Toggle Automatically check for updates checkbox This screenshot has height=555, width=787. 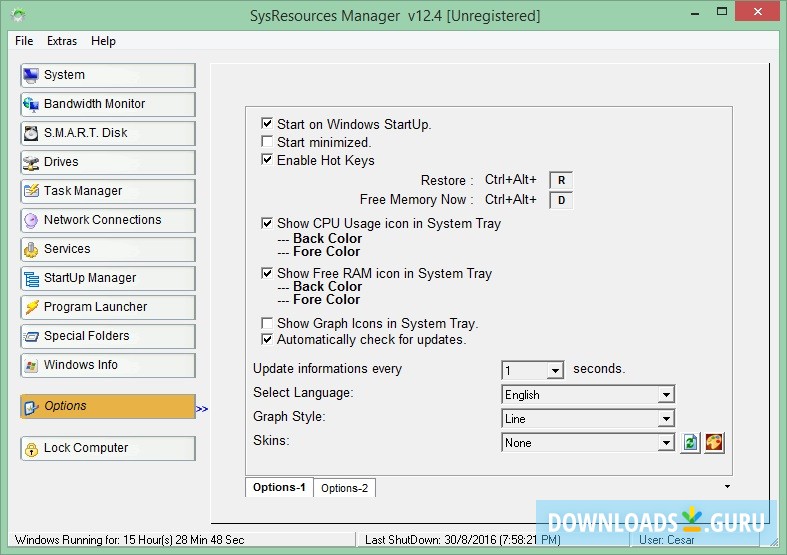tap(267, 339)
